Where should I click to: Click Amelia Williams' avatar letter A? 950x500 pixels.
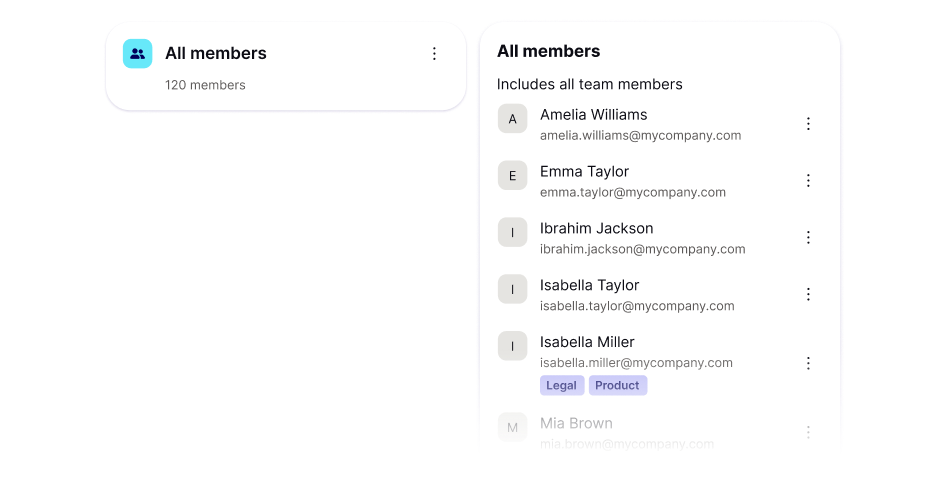pos(513,120)
